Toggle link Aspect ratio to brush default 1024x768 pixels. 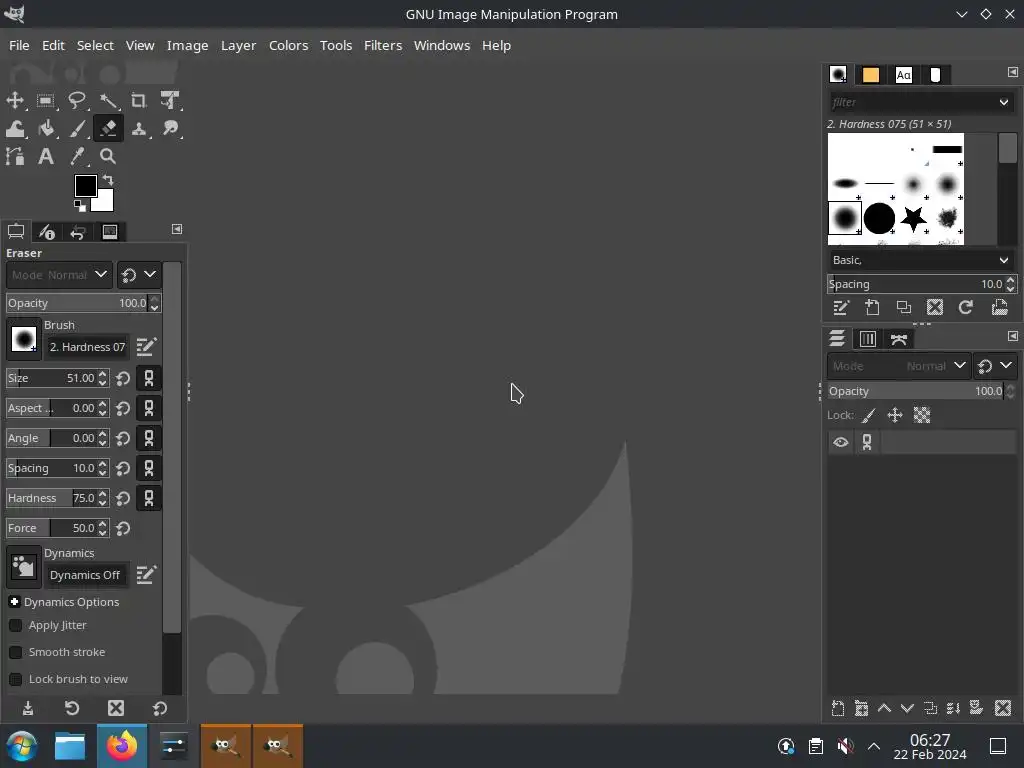click(149, 408)
